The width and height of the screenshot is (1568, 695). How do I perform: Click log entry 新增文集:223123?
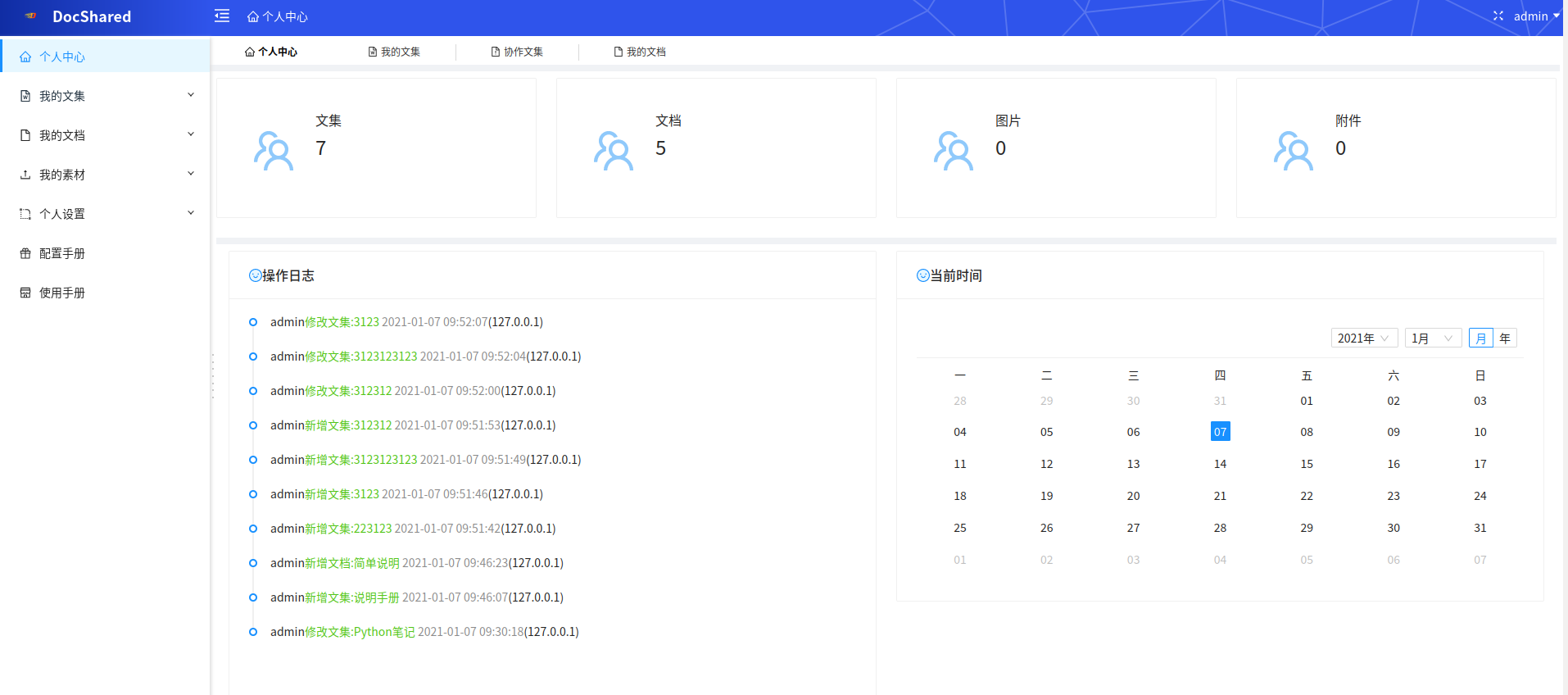point(413,529)
